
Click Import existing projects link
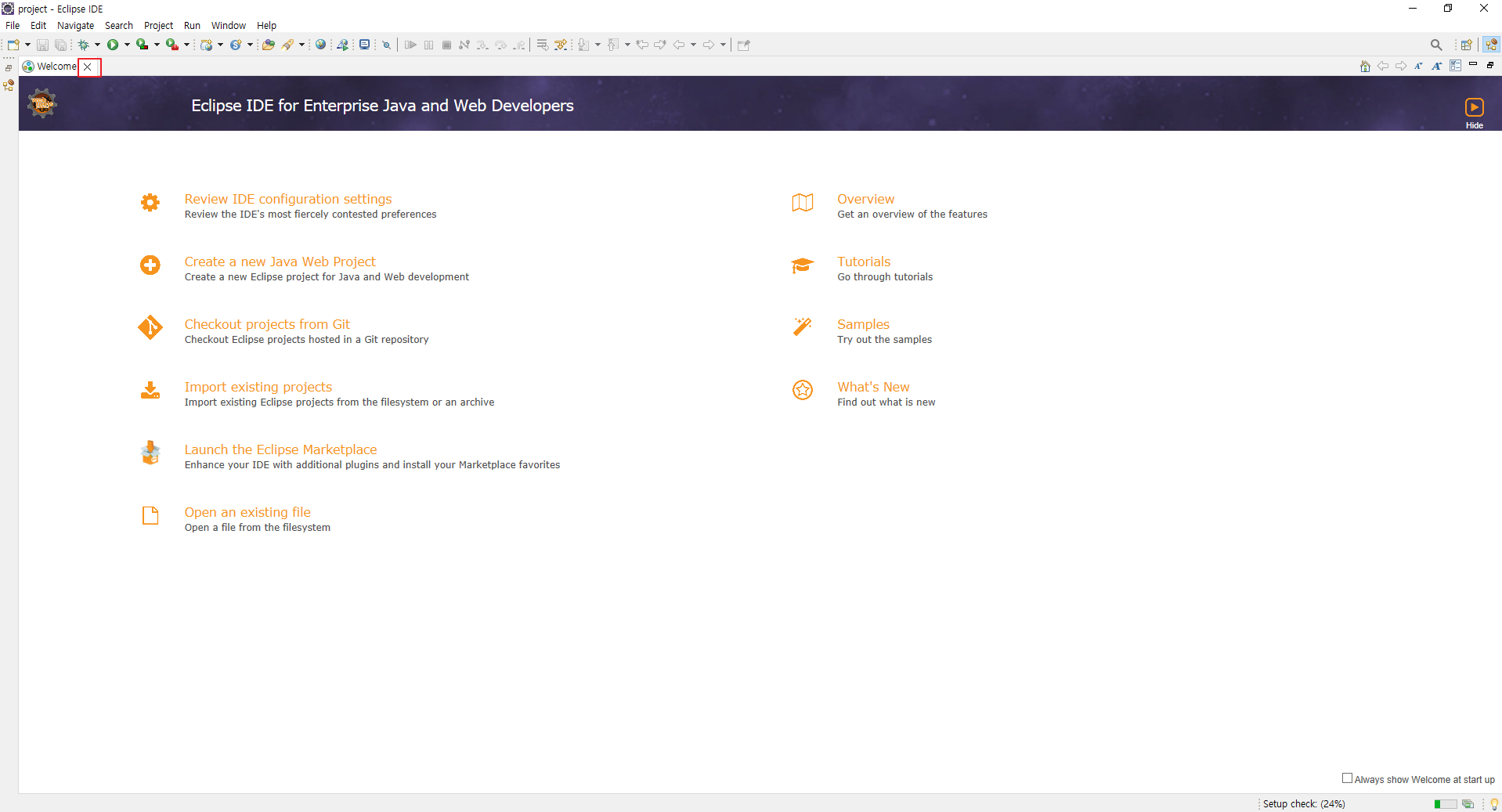[258, 387]
